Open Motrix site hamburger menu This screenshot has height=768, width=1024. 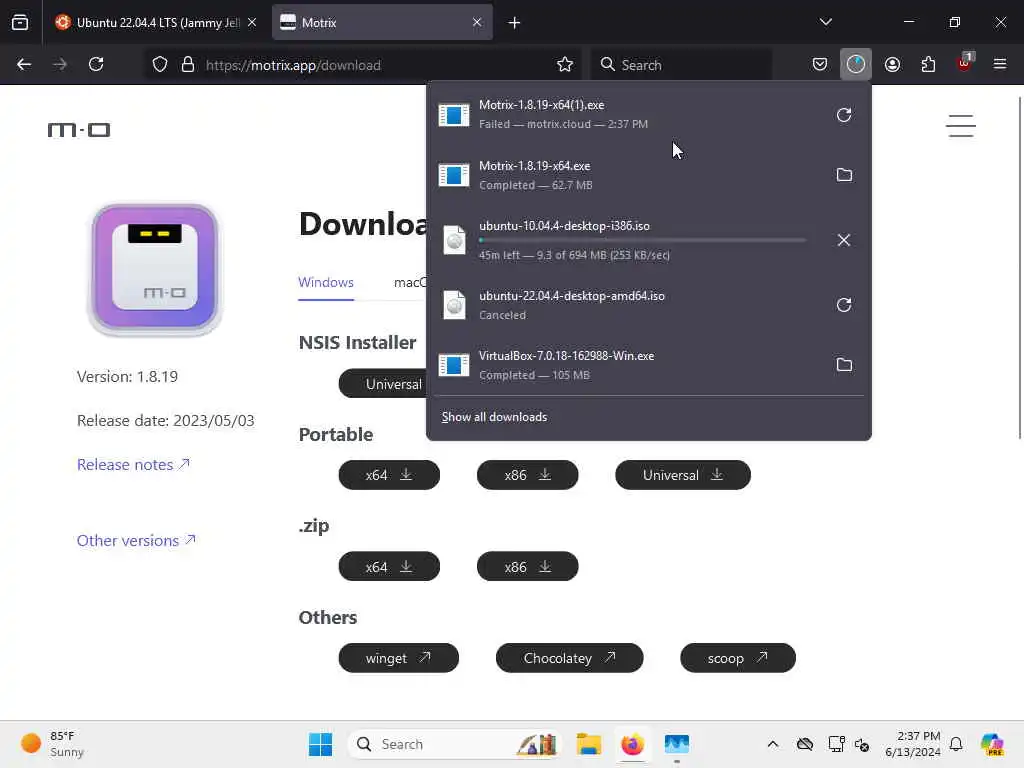click(961, 125)
